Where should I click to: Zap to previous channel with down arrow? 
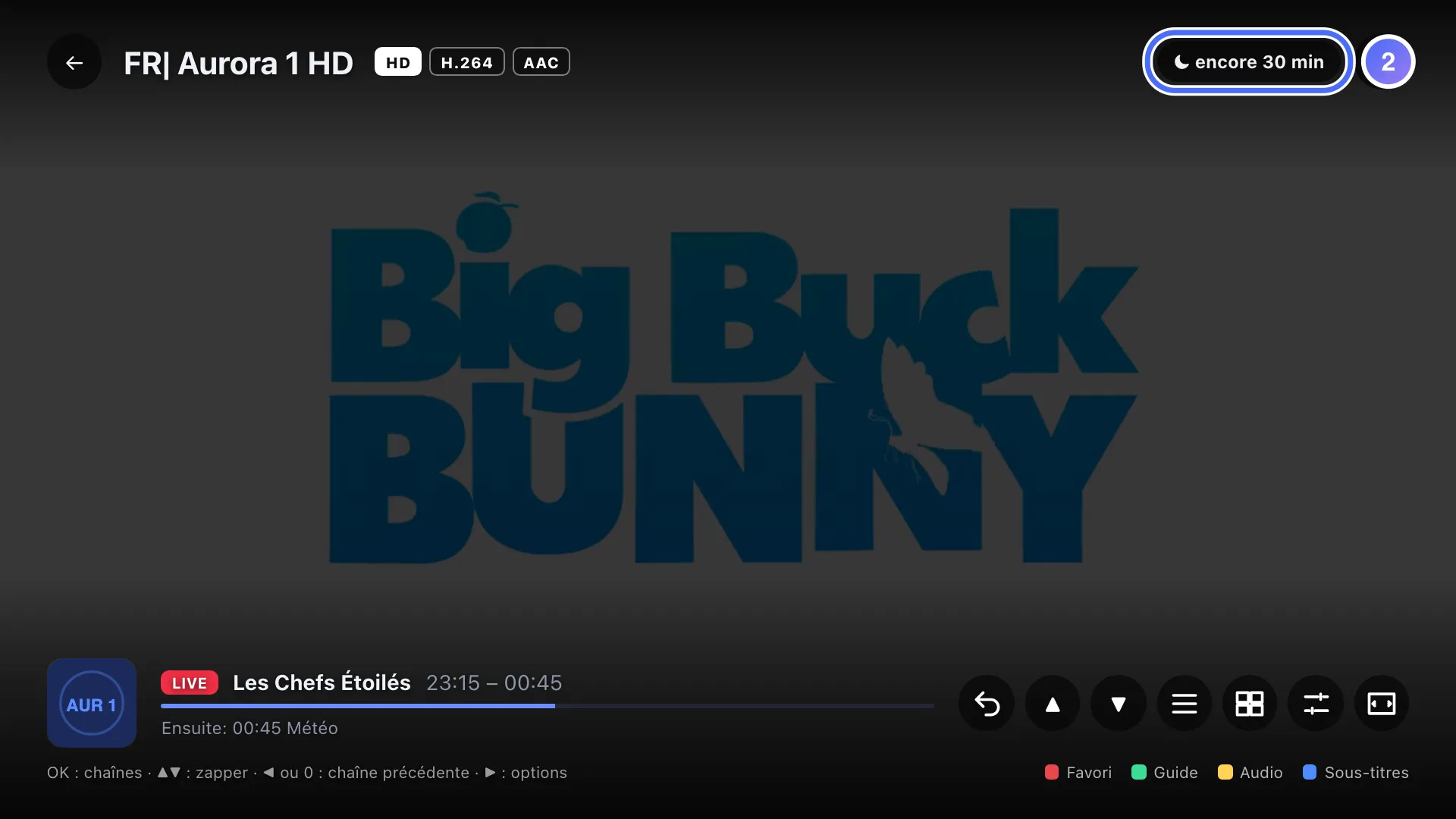pyautogui.click(x=1119, y=704)
